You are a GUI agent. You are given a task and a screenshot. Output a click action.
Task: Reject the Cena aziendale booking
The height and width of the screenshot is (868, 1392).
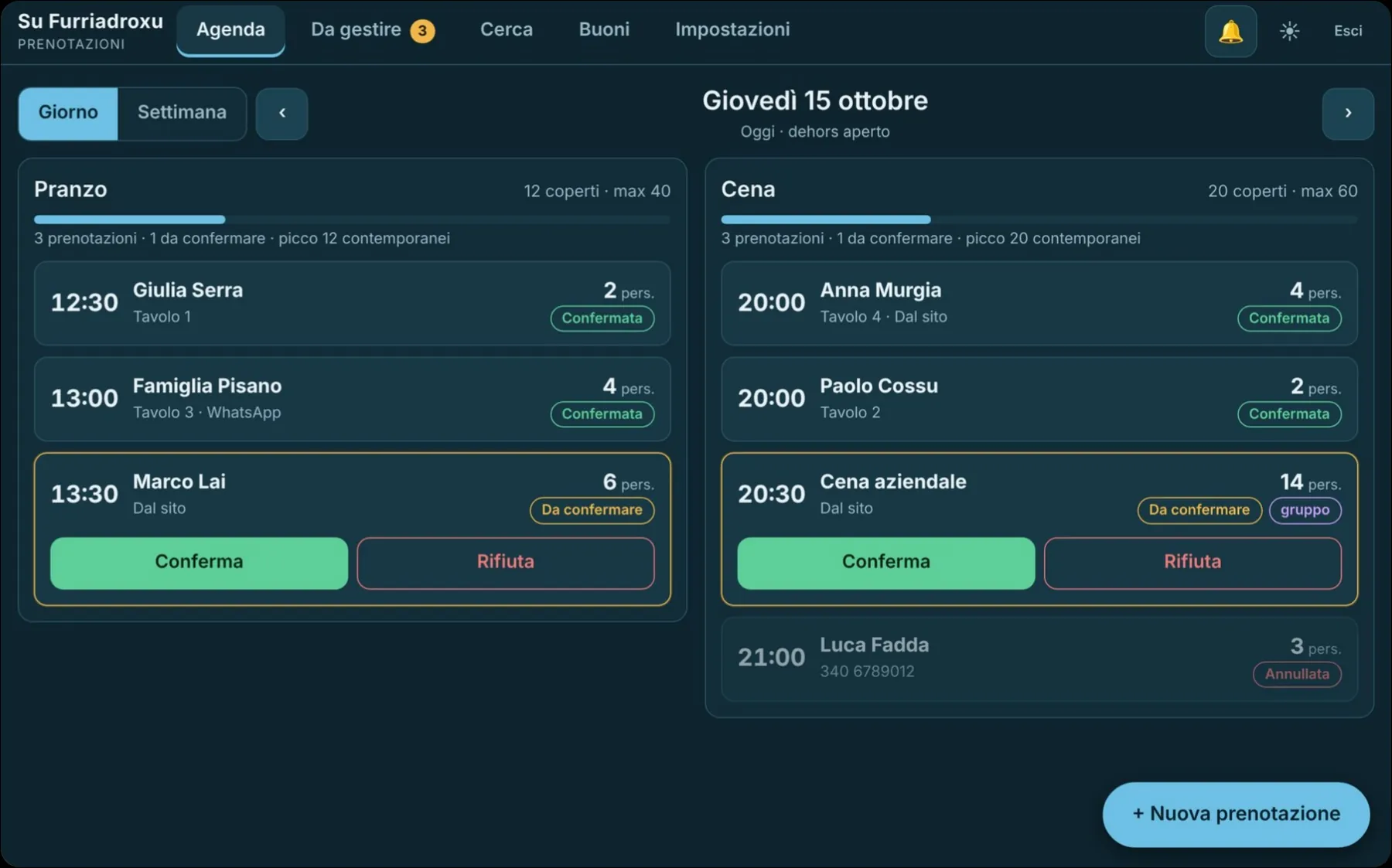[x=1192, y=563]
